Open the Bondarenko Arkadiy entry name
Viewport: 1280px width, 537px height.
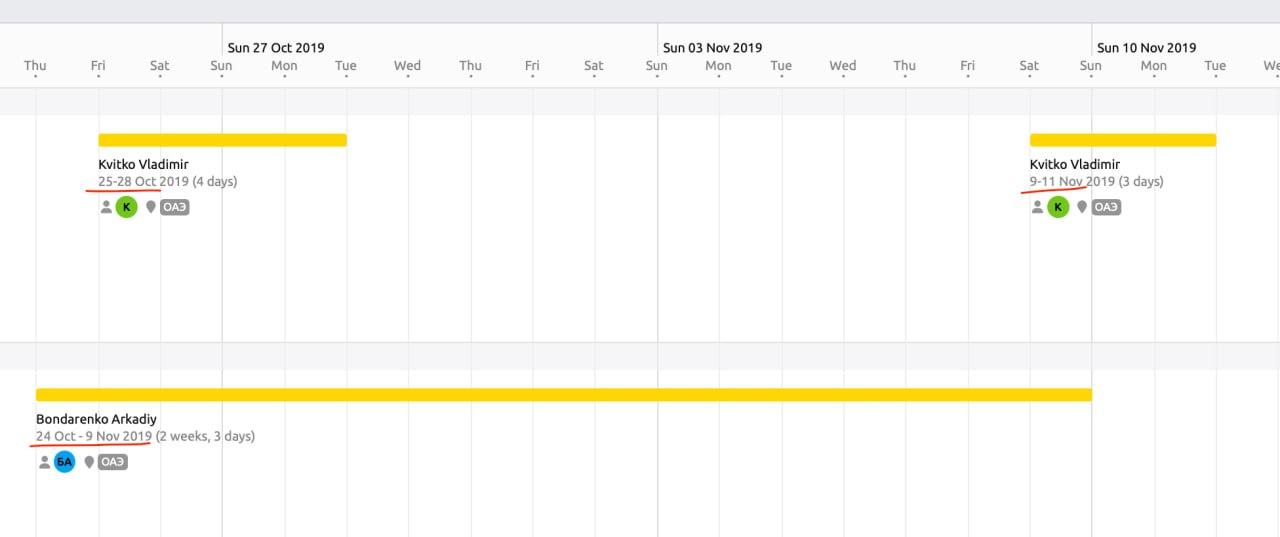pos(96,419)
